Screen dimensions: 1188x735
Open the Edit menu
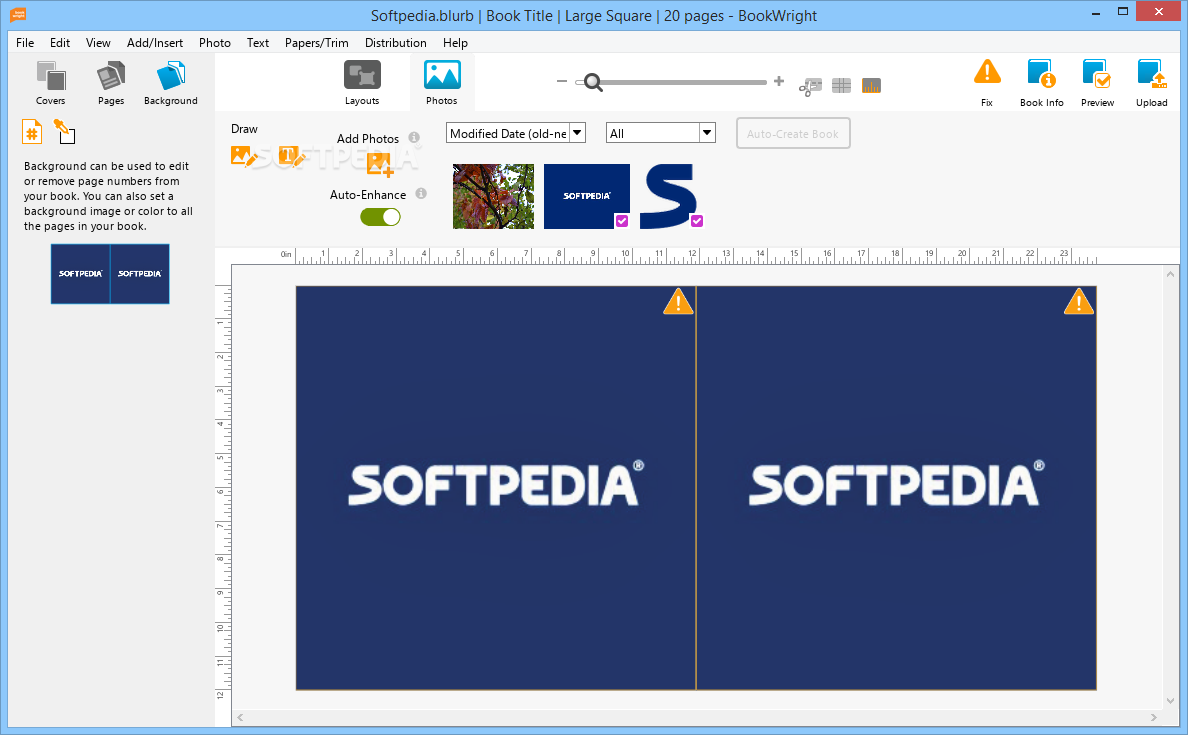(x=60, y=42)
